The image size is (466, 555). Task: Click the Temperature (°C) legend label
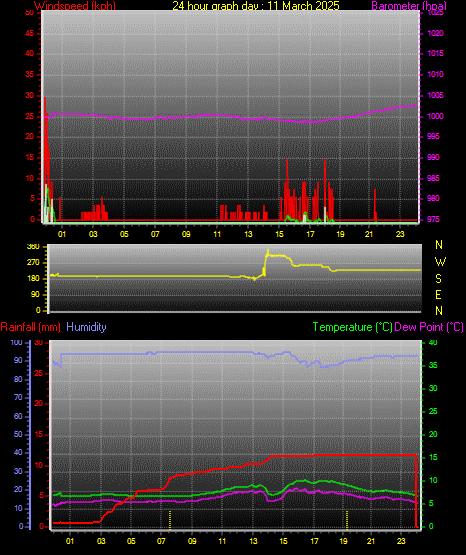pyautogui.click(x=352, y=327)
